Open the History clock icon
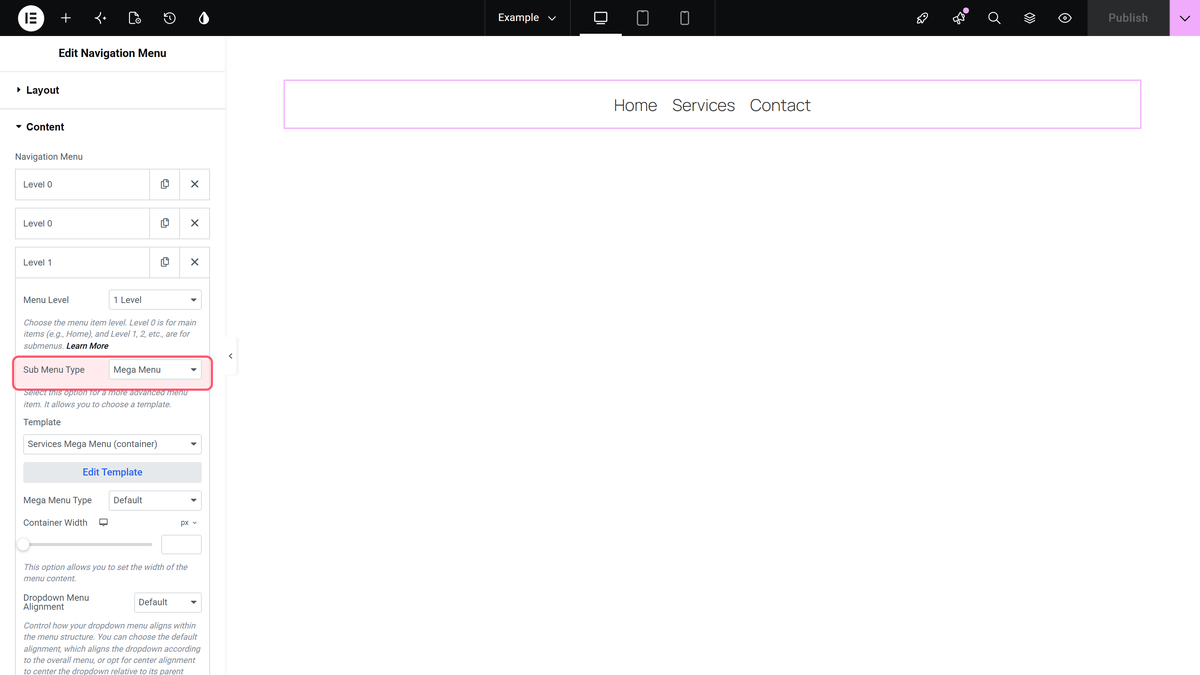1200x675 pixels. [170, 18]
